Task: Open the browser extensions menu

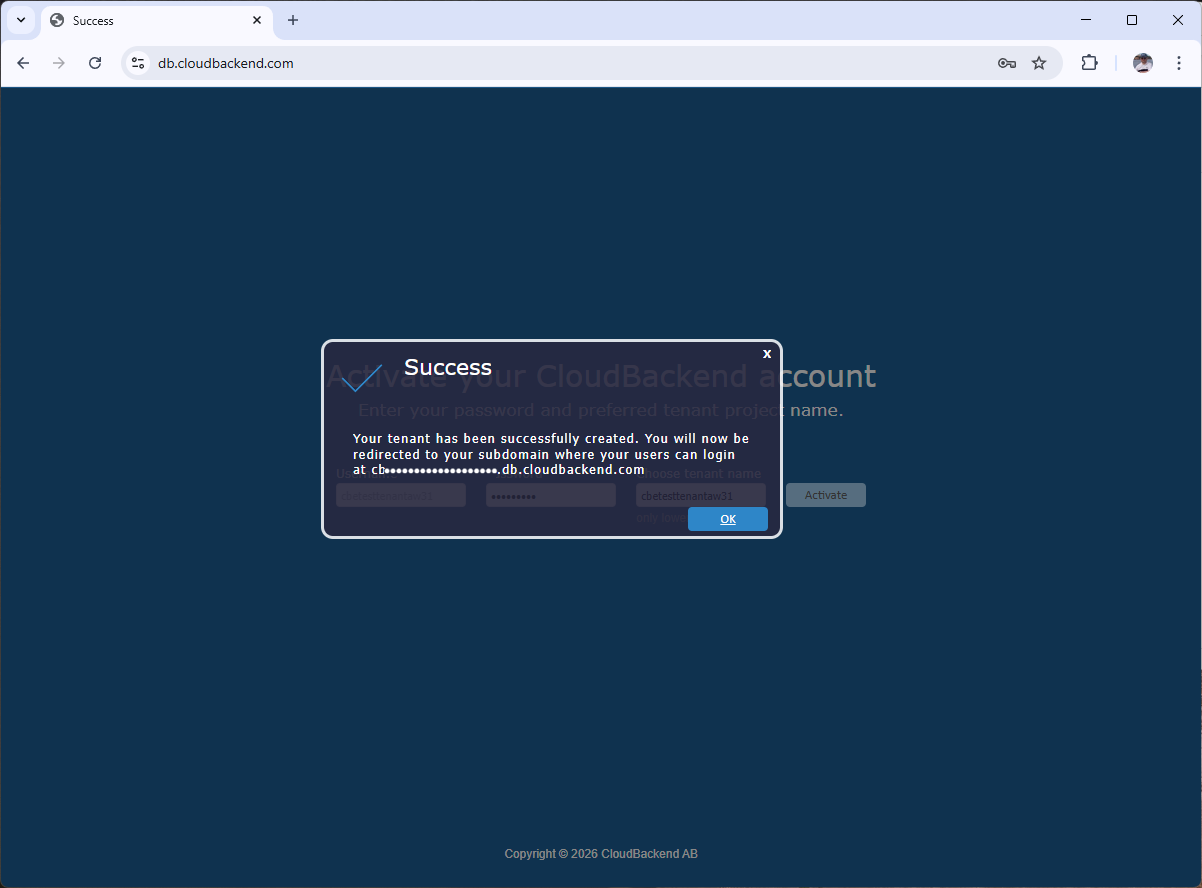Action: [x=1089, y=63]
